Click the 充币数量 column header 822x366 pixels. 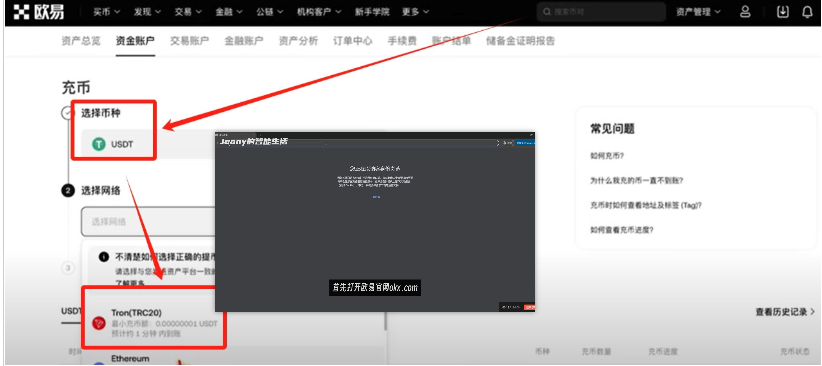[x=597, y=352]
